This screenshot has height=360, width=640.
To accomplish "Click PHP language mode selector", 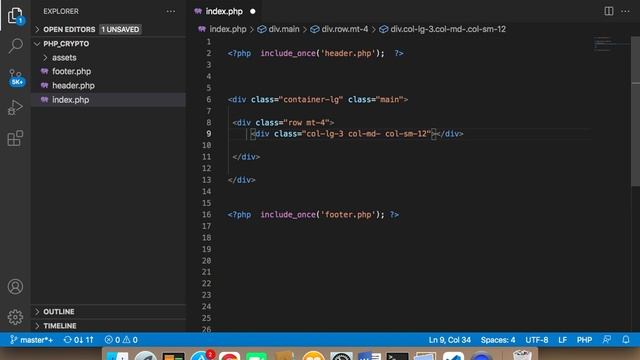I will 584,340.
